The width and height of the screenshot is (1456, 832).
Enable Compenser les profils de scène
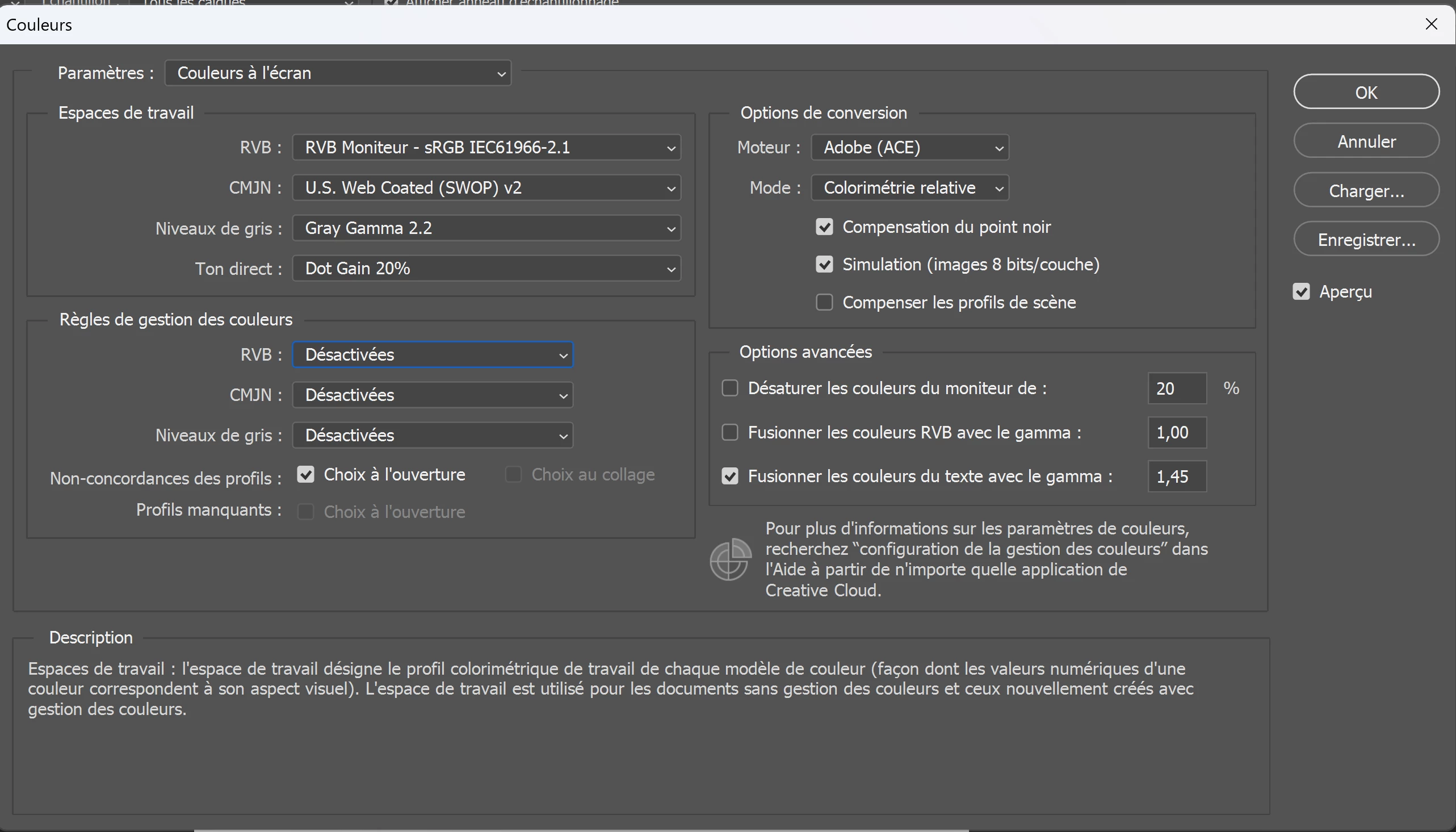tap(824, 302)
